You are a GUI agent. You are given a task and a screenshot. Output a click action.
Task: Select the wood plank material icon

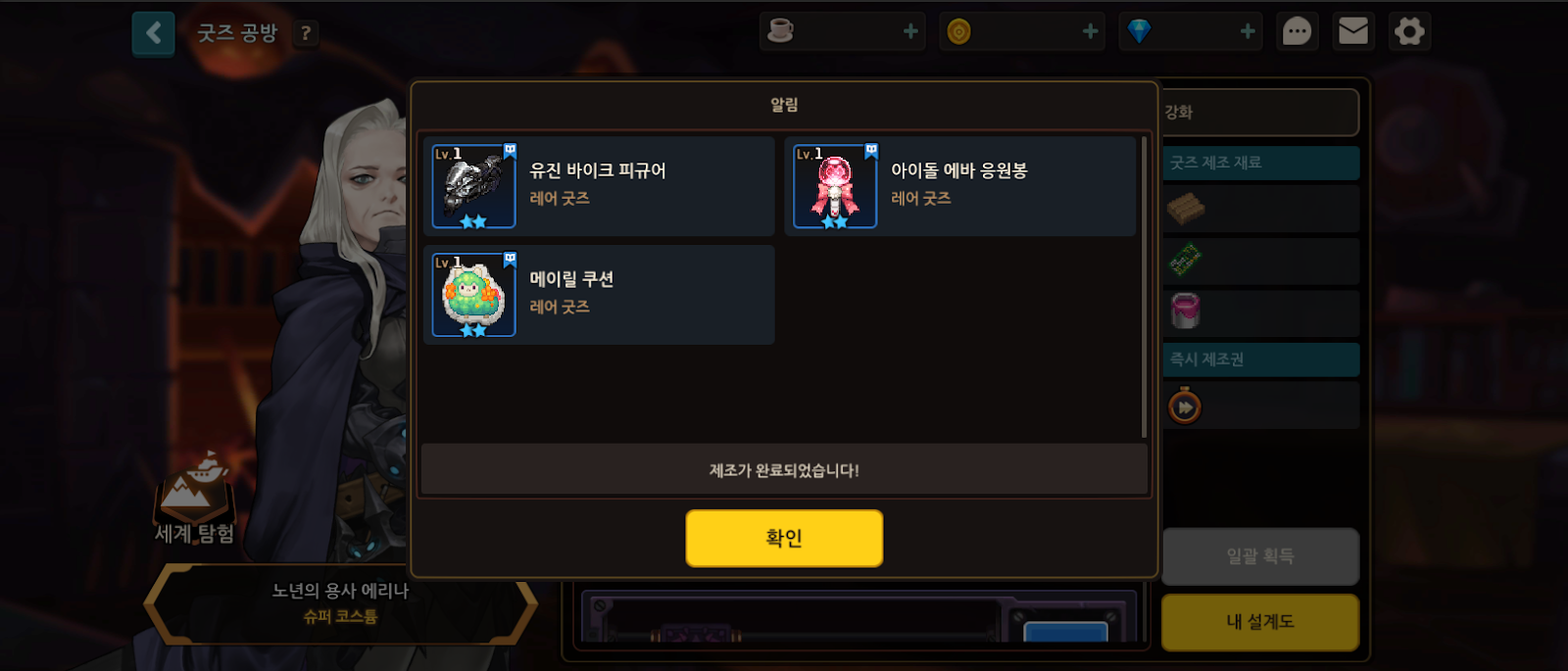1186,209
